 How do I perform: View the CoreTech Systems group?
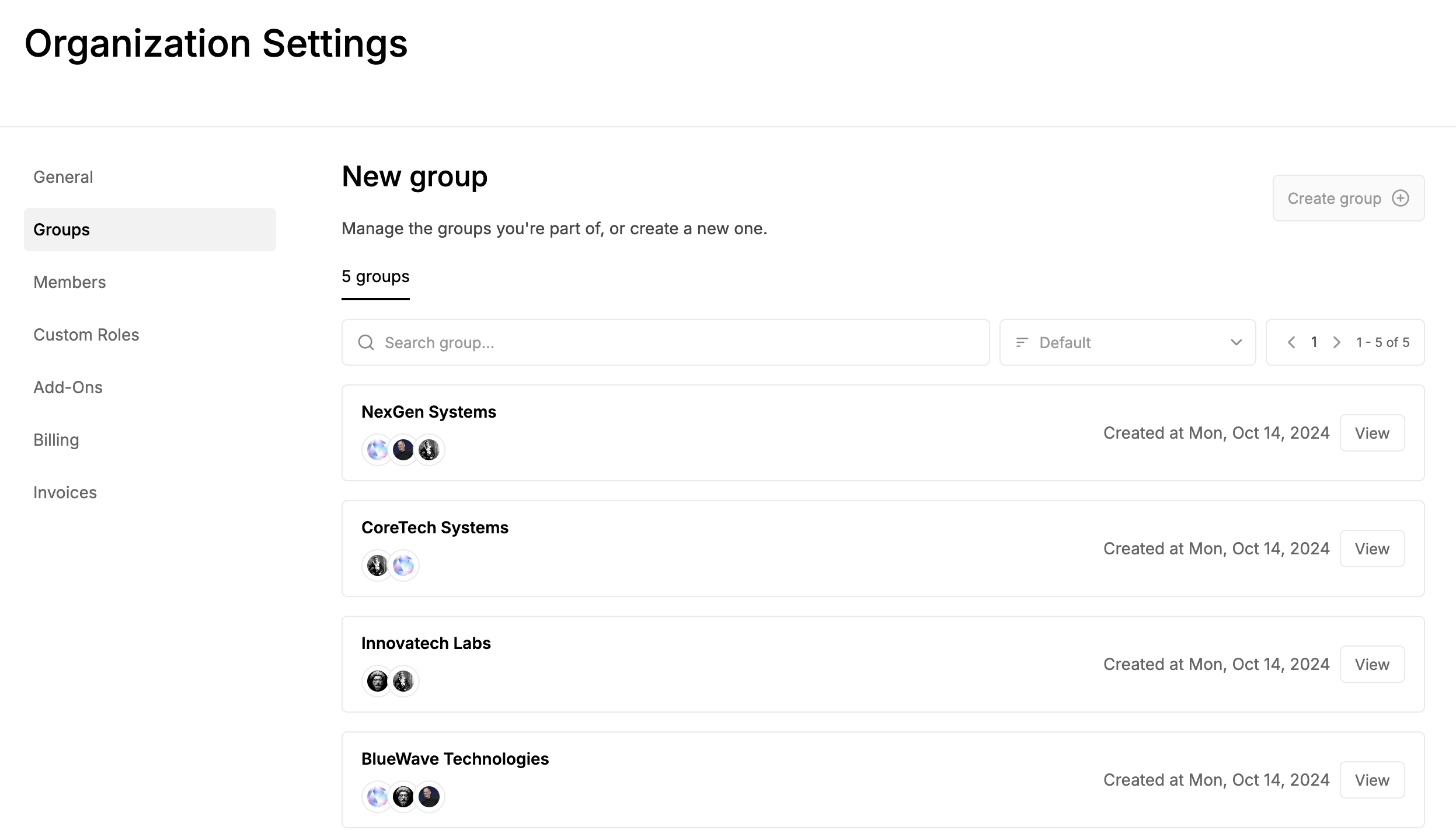click(x=1372, y=549)
